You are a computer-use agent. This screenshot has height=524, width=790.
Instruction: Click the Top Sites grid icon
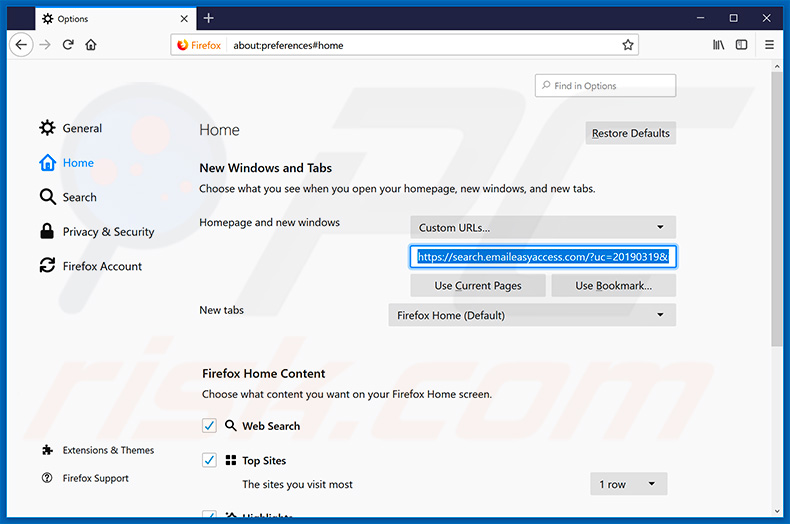click(x=231, y=460)
